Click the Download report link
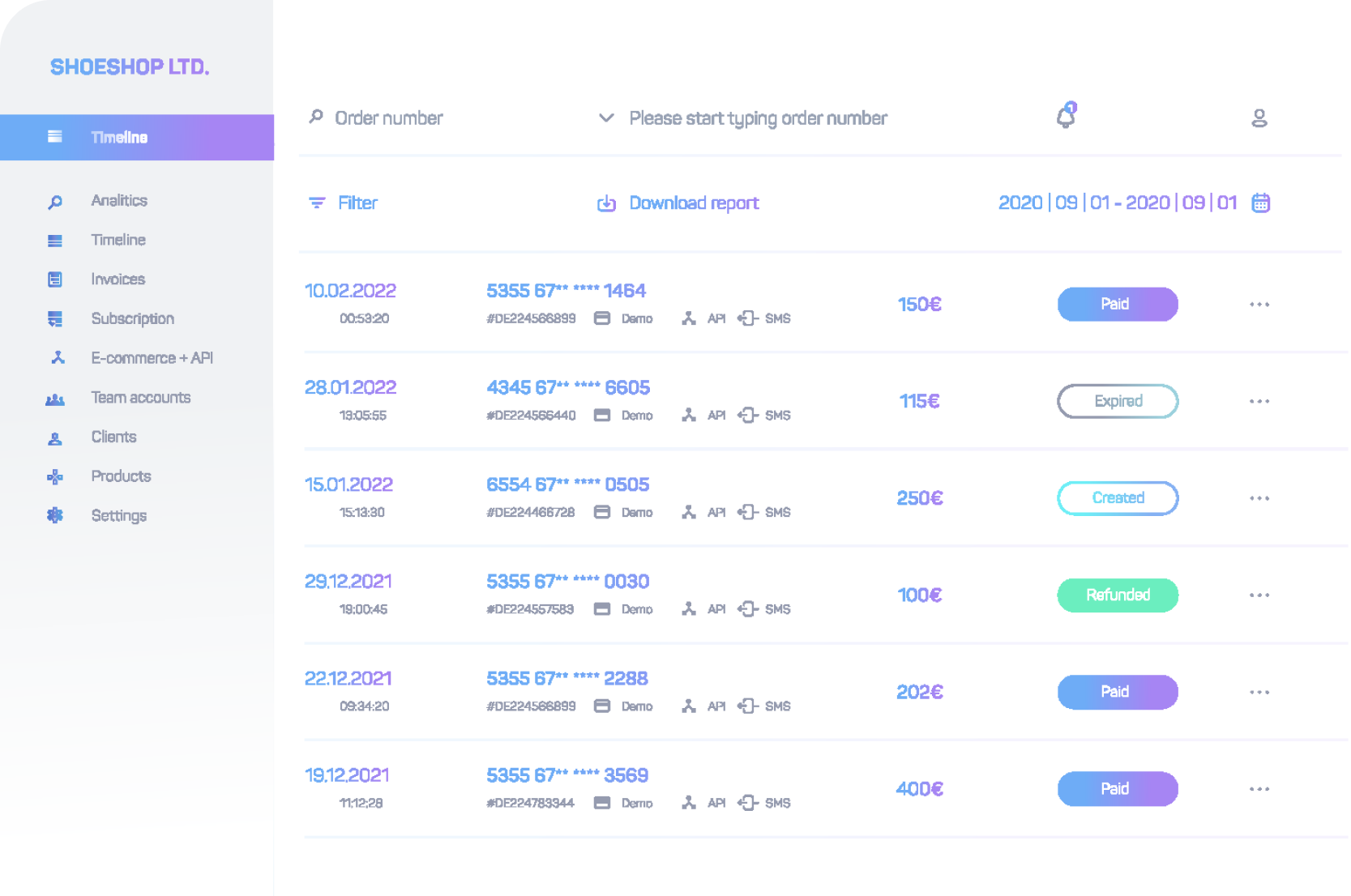 (x=693, y=203)
